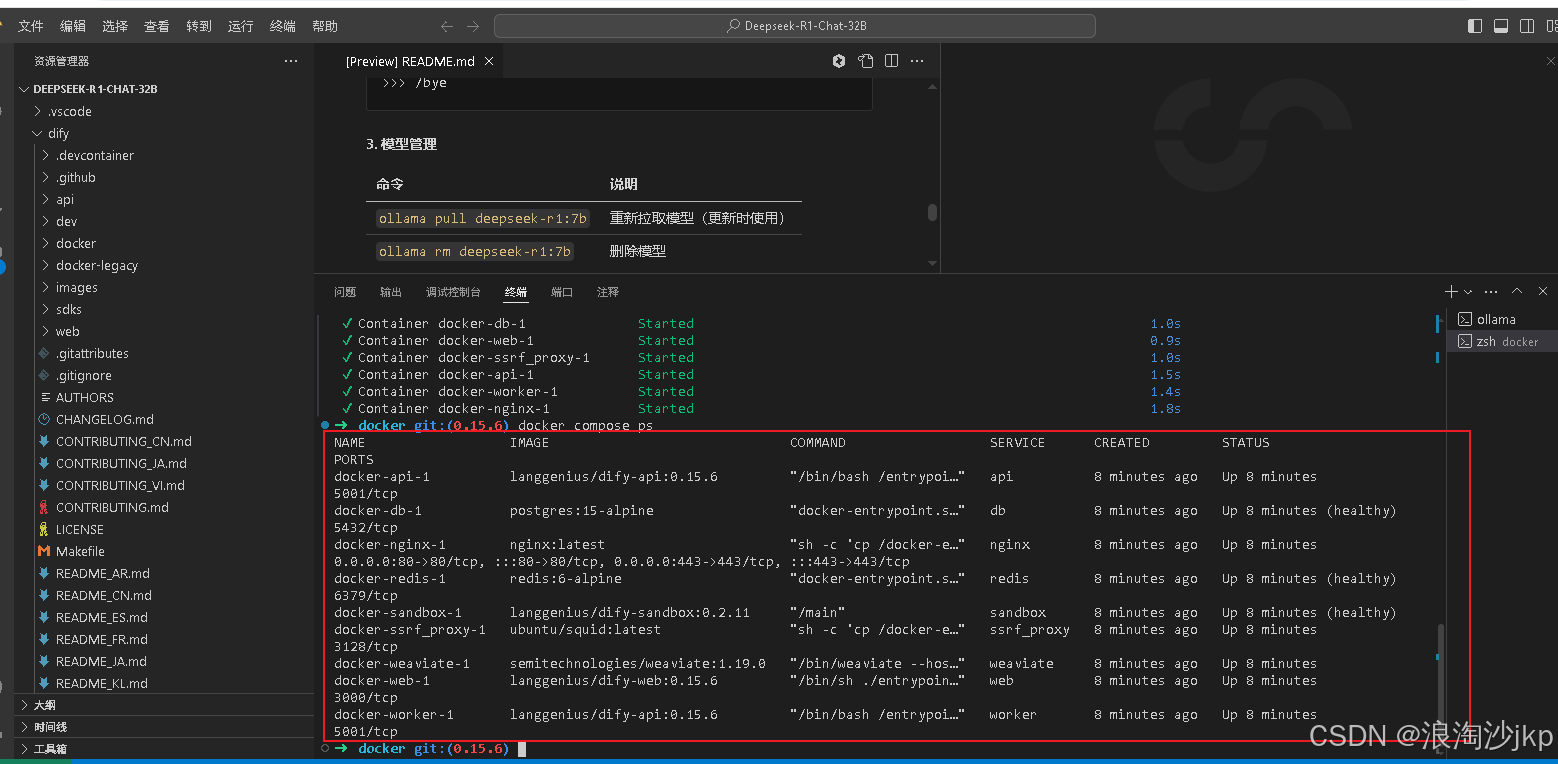The image size is (1558, 764).
Task: Switch to the 调试控制台 panel tab
Action: (454, 292)
